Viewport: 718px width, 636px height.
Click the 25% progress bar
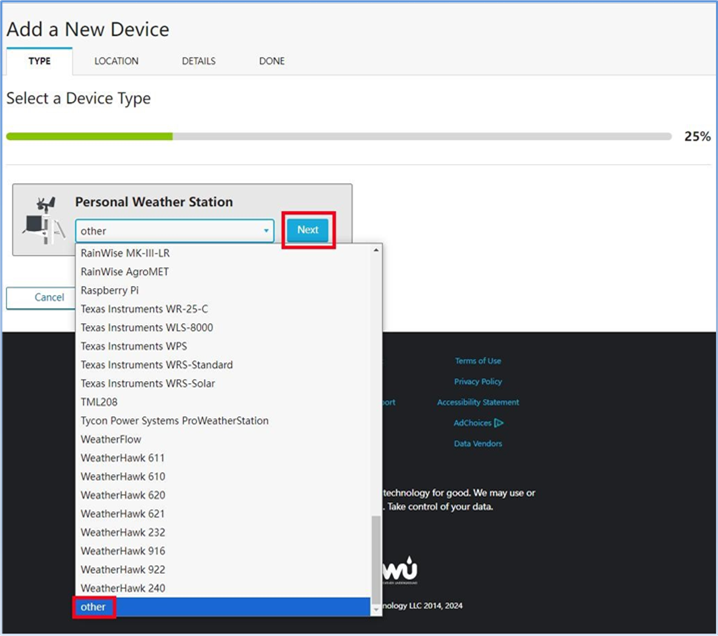click(x=339, y=136)
